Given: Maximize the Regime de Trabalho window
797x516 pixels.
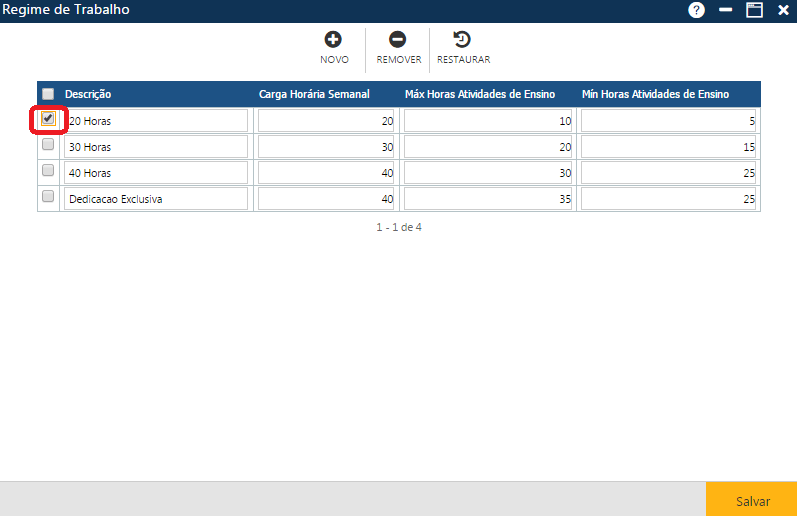Looking at the screenshot, I should (754, 10).
